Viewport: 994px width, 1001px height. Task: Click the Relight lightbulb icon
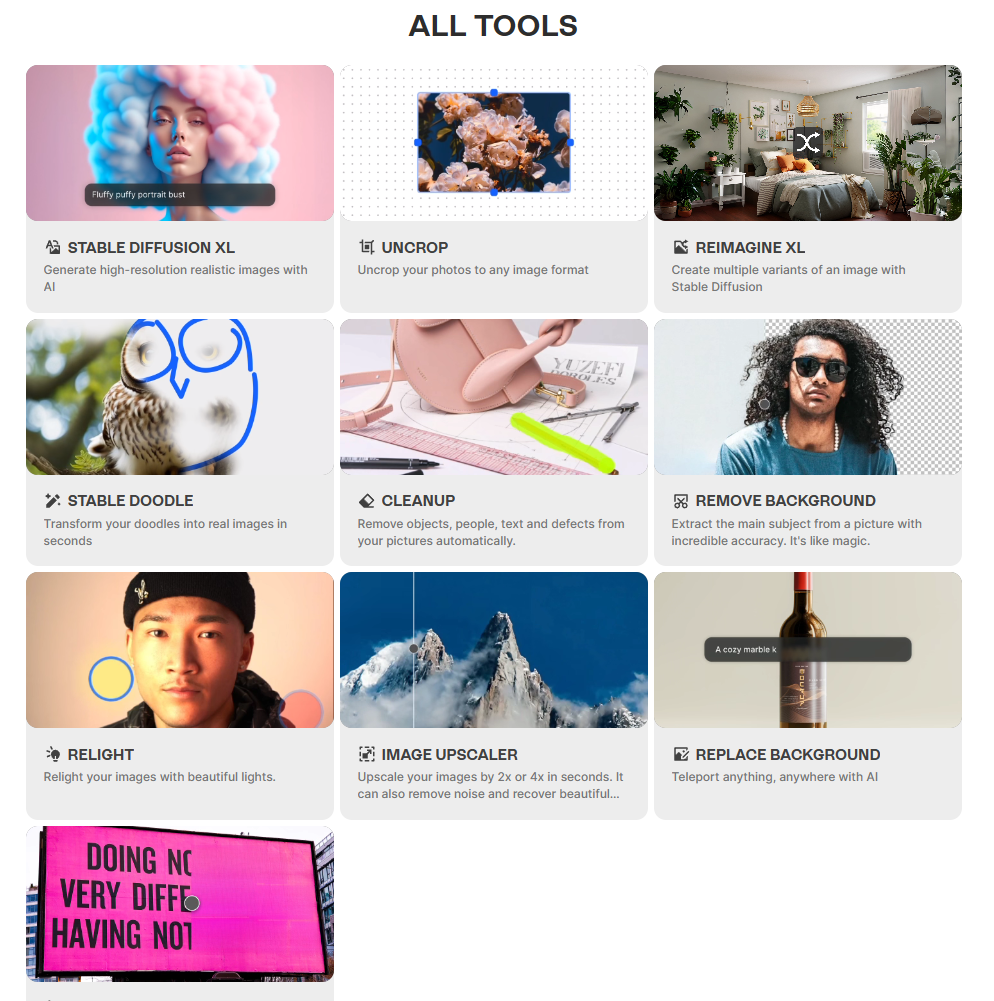click(53, 754)
